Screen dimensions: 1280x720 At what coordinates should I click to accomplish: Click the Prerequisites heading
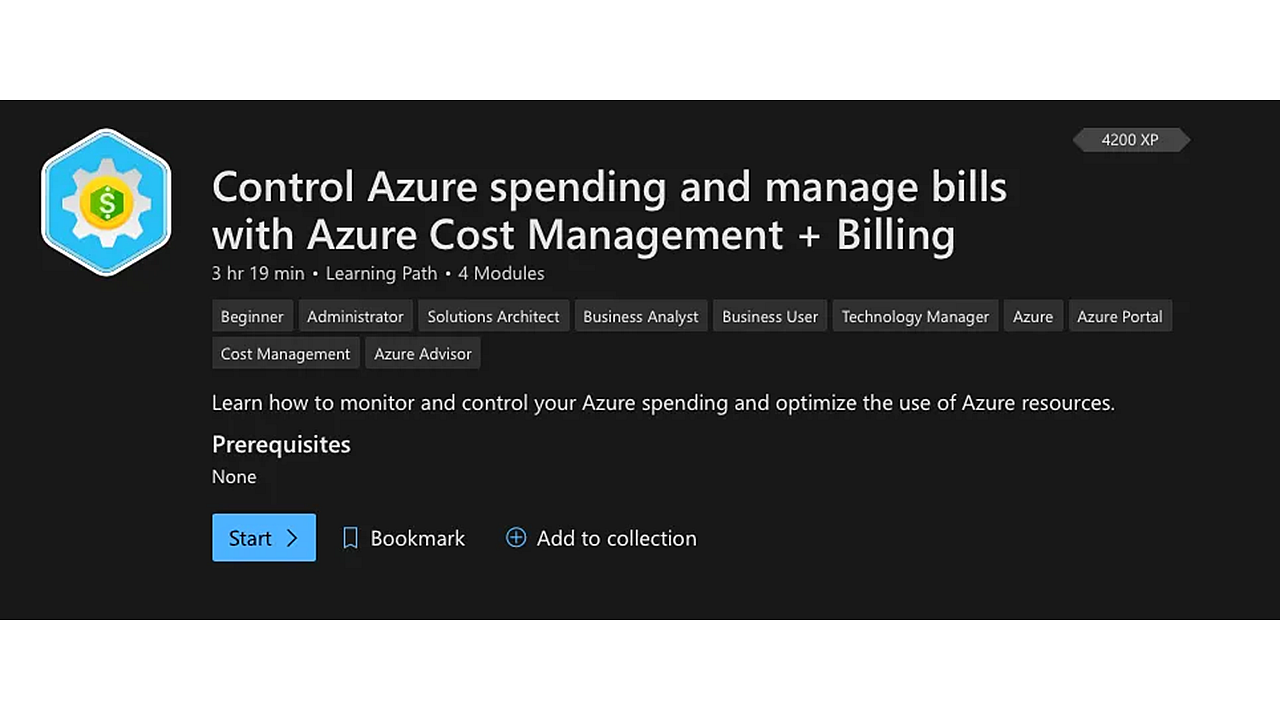coord(281,444)
